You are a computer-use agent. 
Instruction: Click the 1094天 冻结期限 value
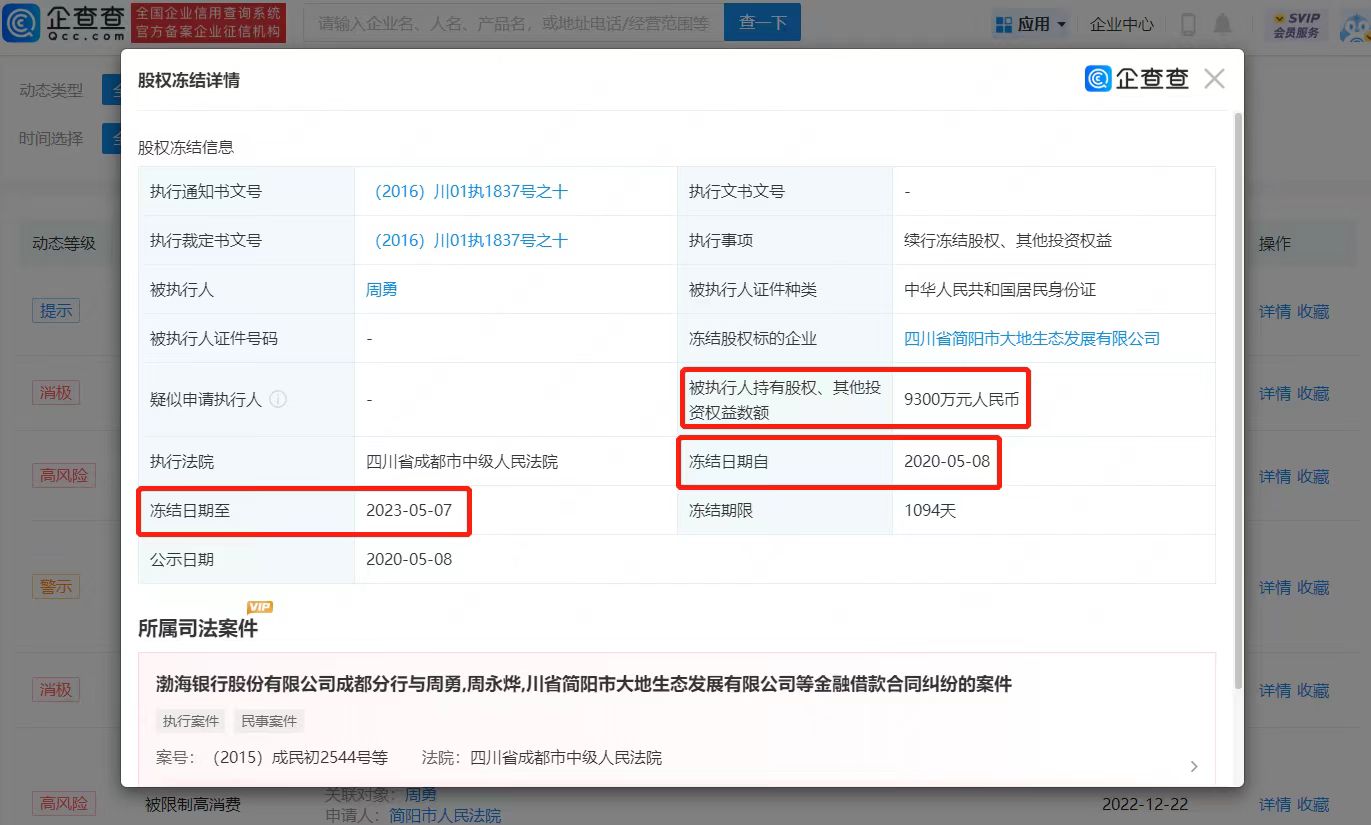pos(930,510)
